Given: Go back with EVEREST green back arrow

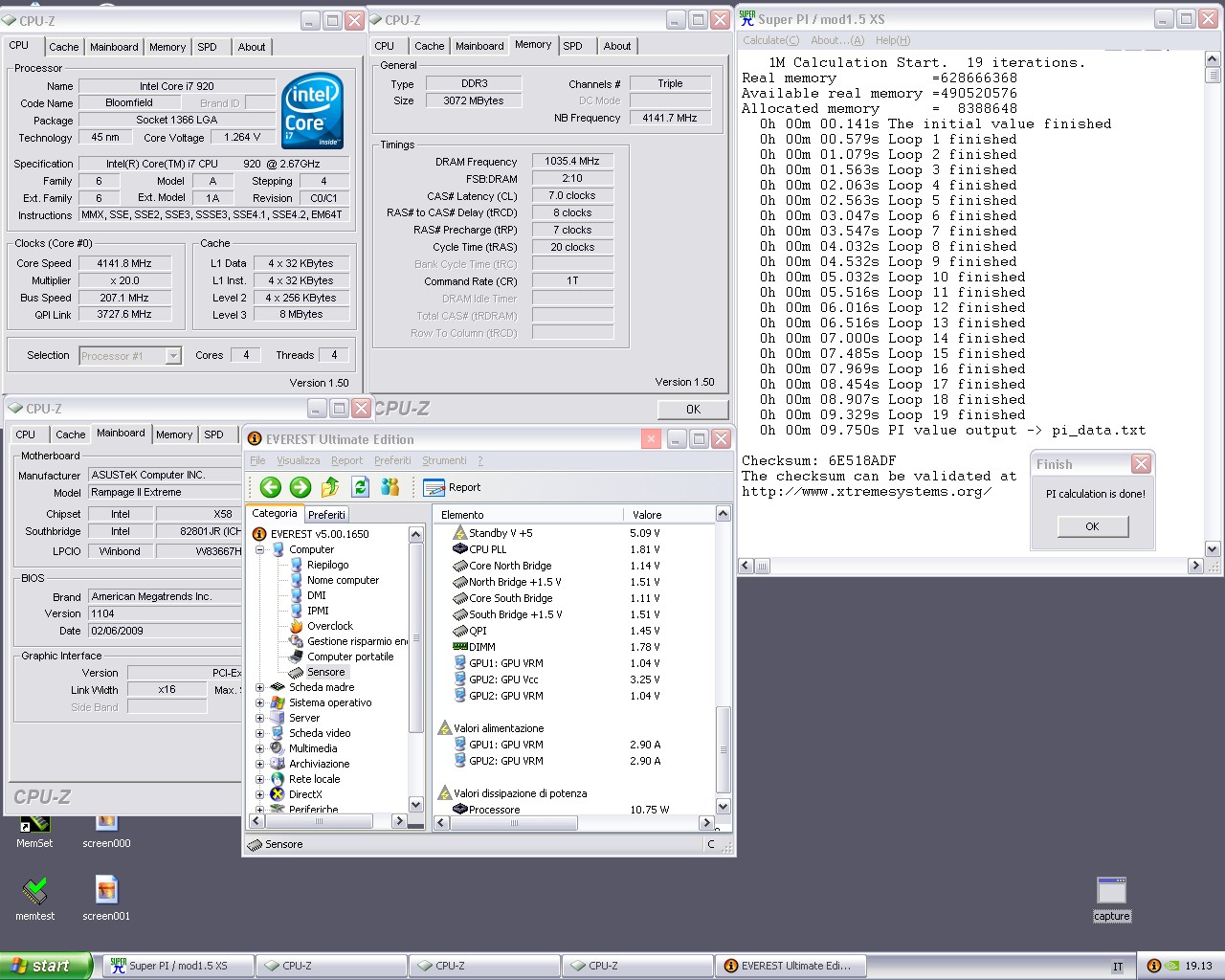Looking at the screenshot, I should (x=271, y=487).
